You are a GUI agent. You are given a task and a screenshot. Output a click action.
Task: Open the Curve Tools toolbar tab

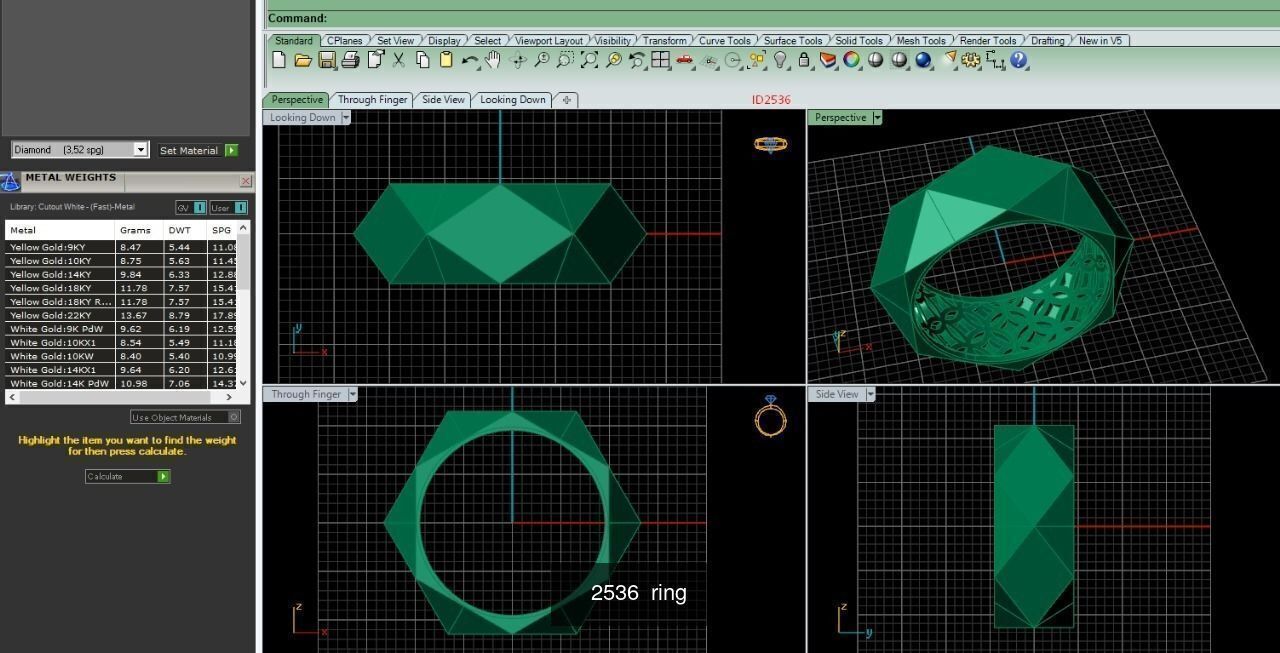coord(725,41)
